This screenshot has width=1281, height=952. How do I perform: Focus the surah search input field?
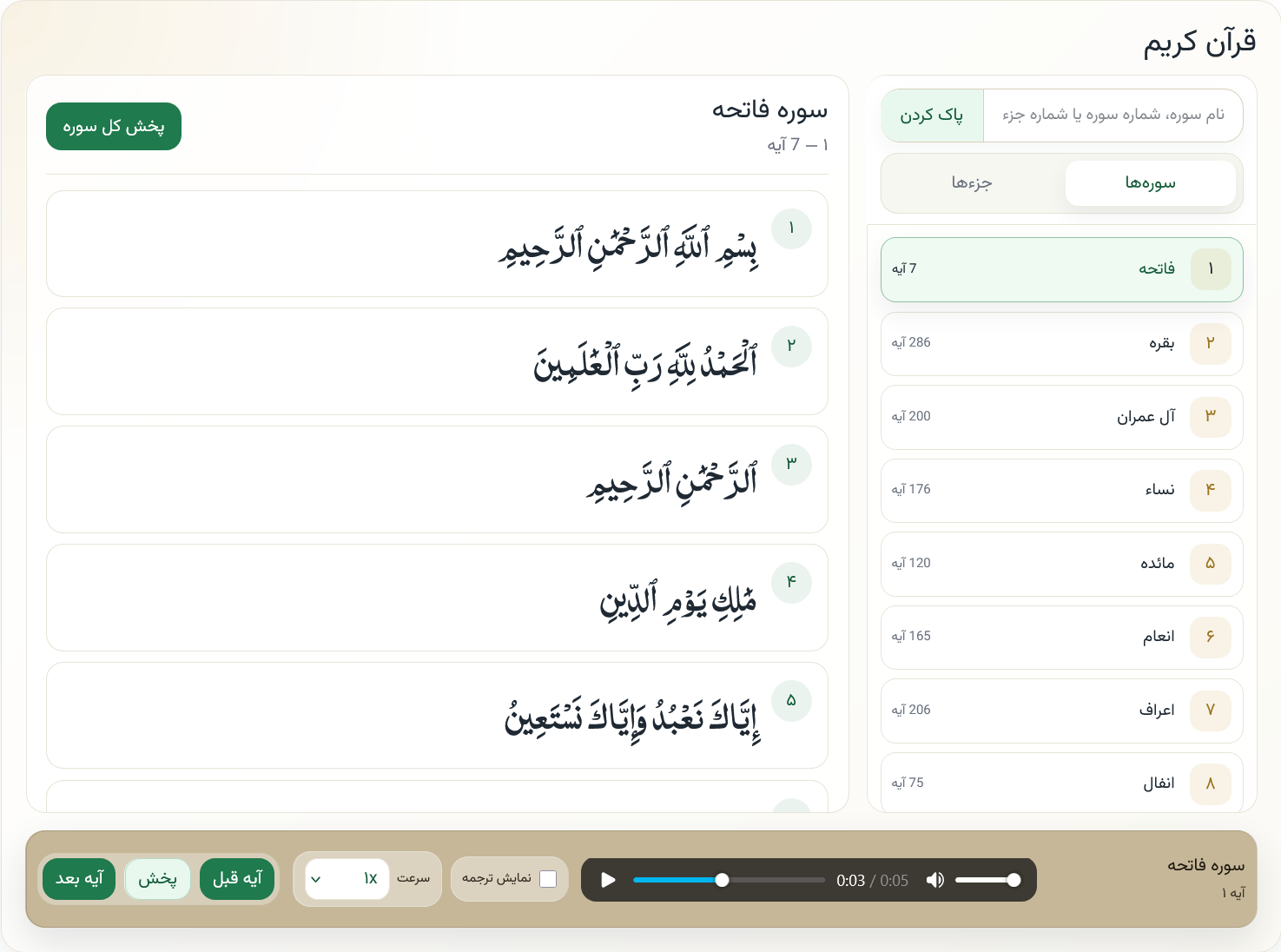tap(1113, 116)
